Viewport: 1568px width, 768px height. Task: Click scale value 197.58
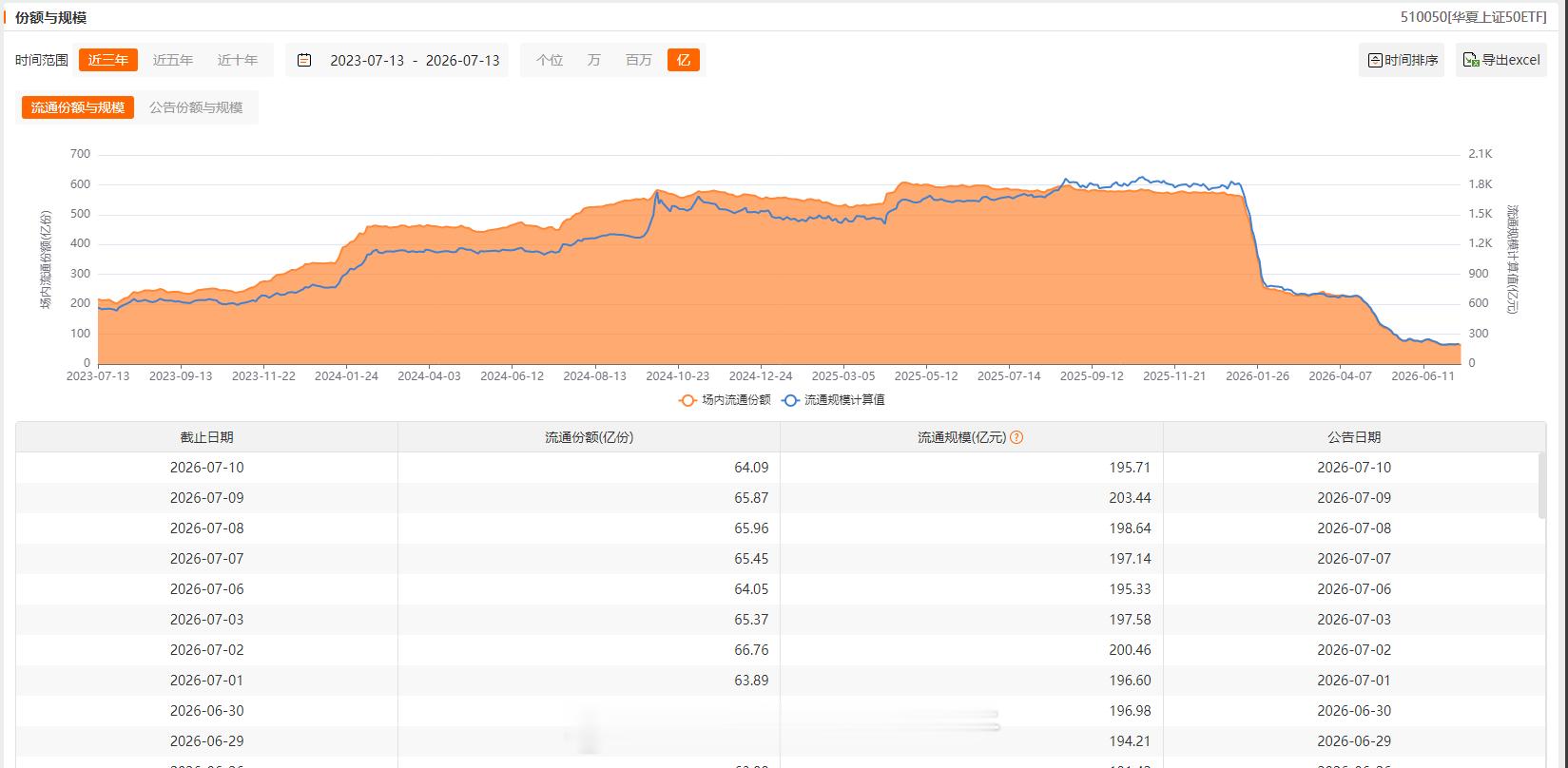pos(1130,620)
